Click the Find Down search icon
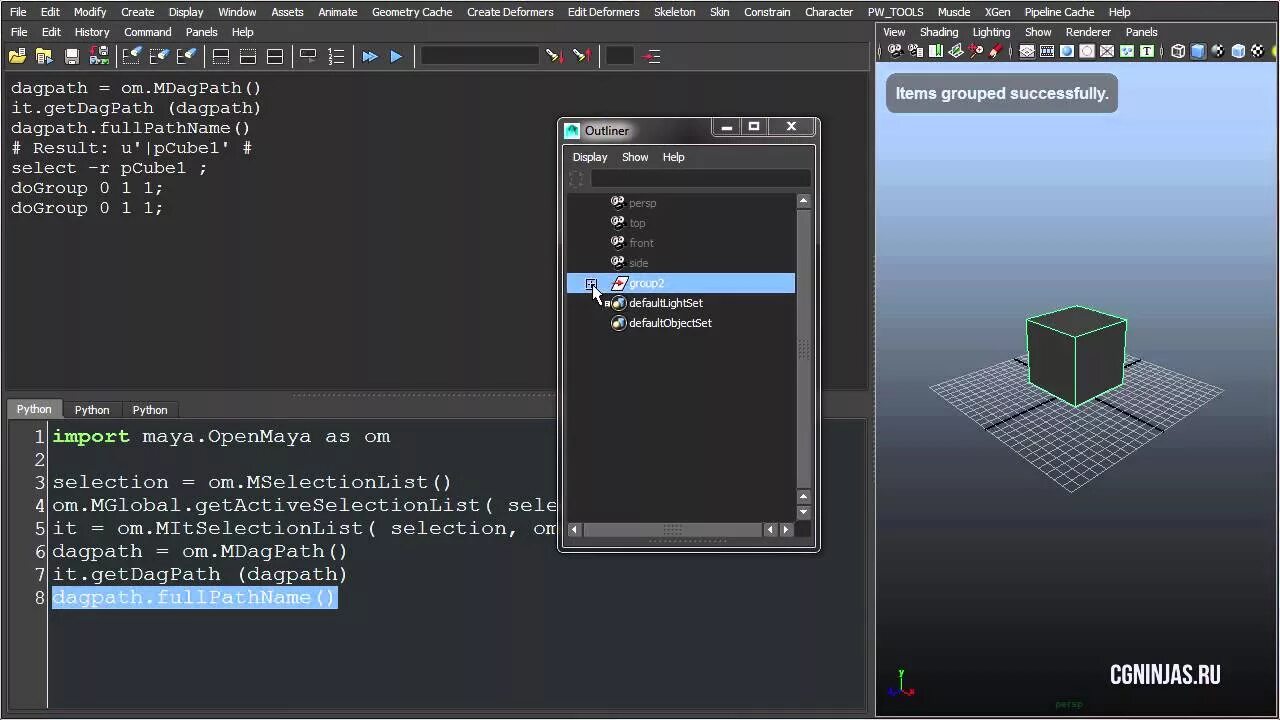This screenshot has height=720, width=1280. pos(555,56)
